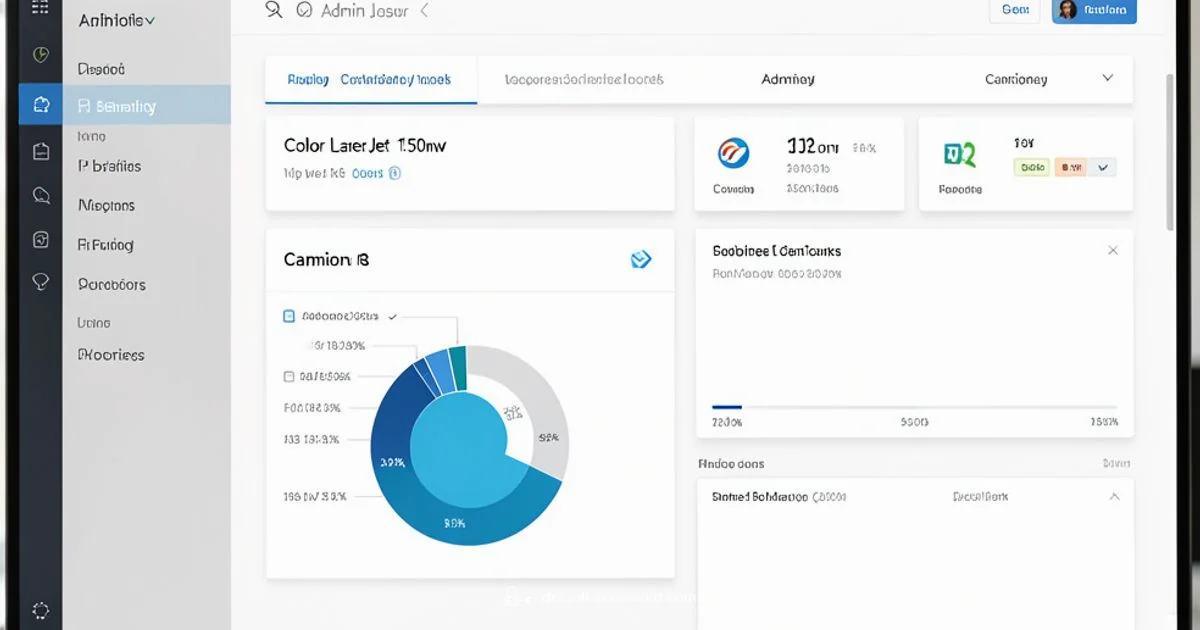Click the red and blue circular logo icon
This screenshot has width=1200, height=630.
click(733, 153)
